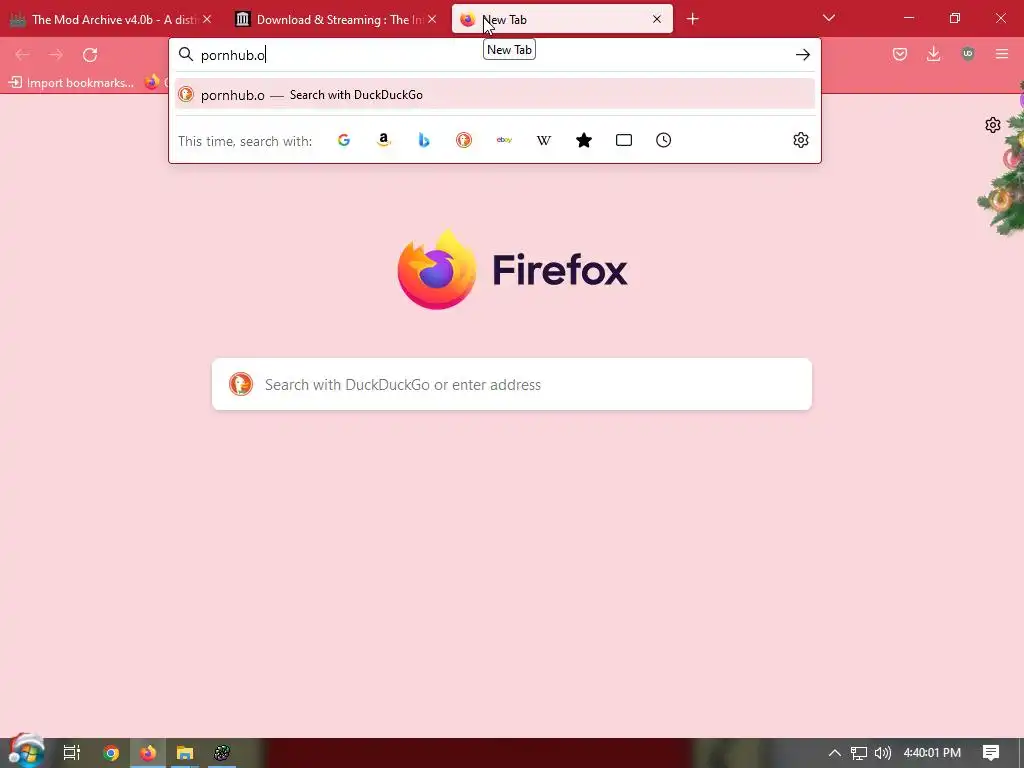Open Task View on the taskbar
The height and width of the screenshot is (768, 1024).
click(72, 753)
